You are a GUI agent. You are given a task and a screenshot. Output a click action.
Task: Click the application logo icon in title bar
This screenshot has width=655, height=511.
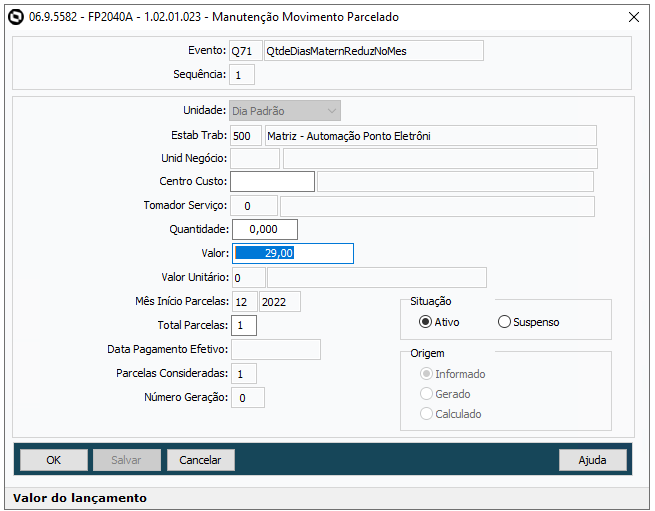click(16, 17)
